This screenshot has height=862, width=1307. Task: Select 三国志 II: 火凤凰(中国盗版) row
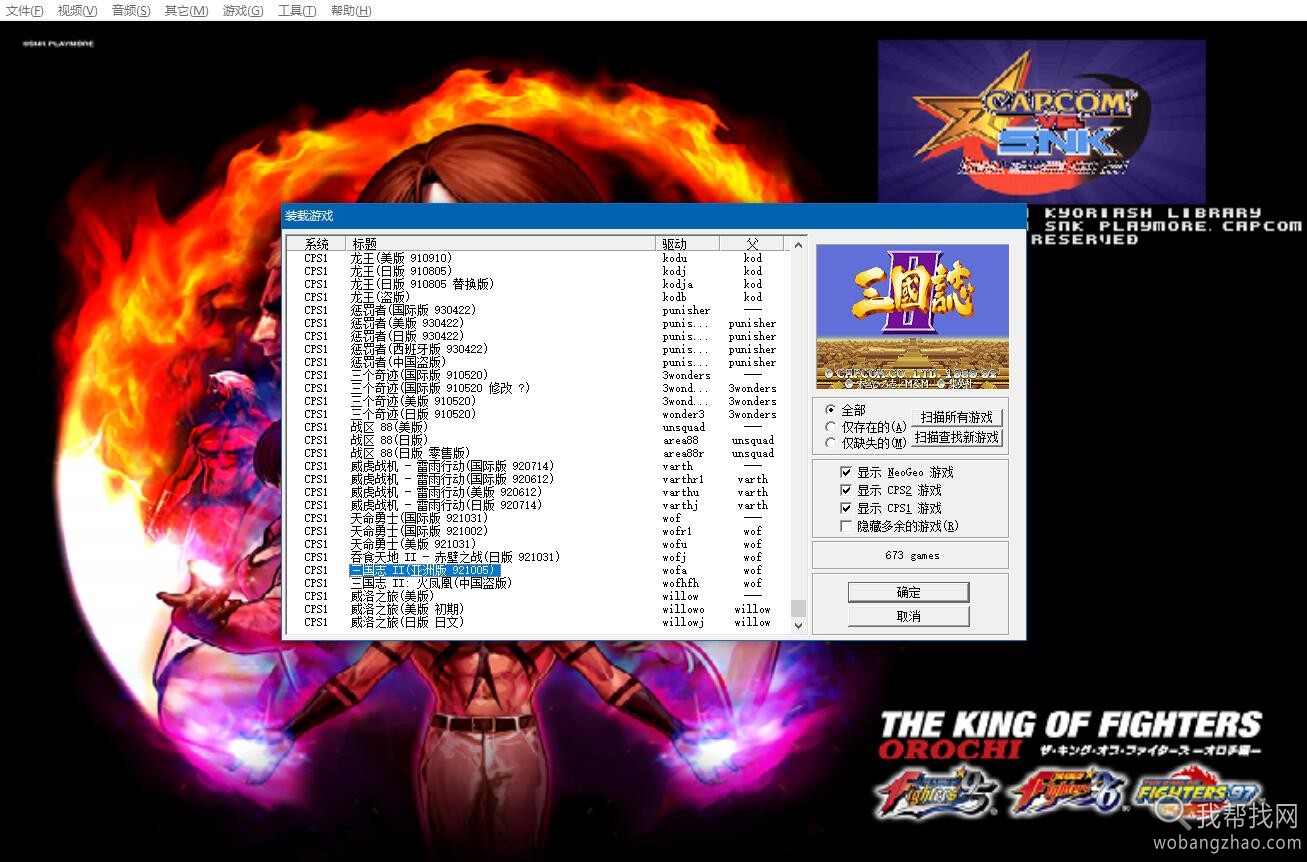(538, 583)
